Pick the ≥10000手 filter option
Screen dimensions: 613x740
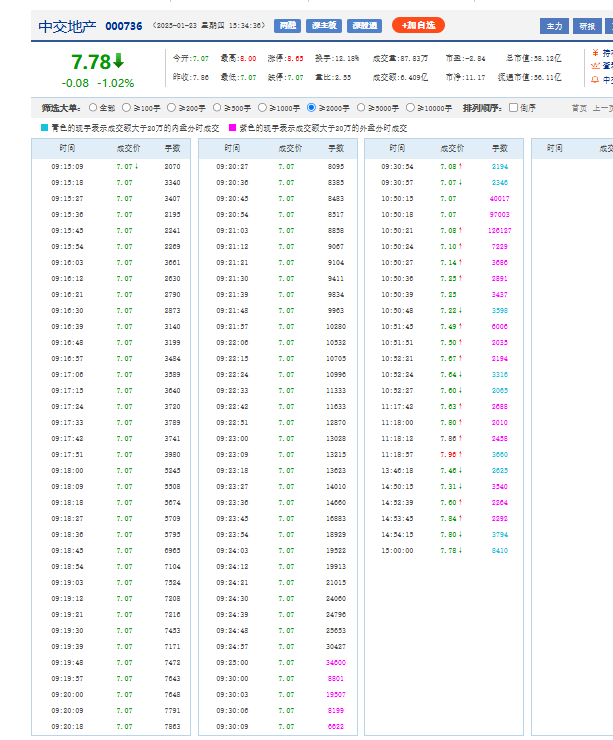click(x=412, y=107)
